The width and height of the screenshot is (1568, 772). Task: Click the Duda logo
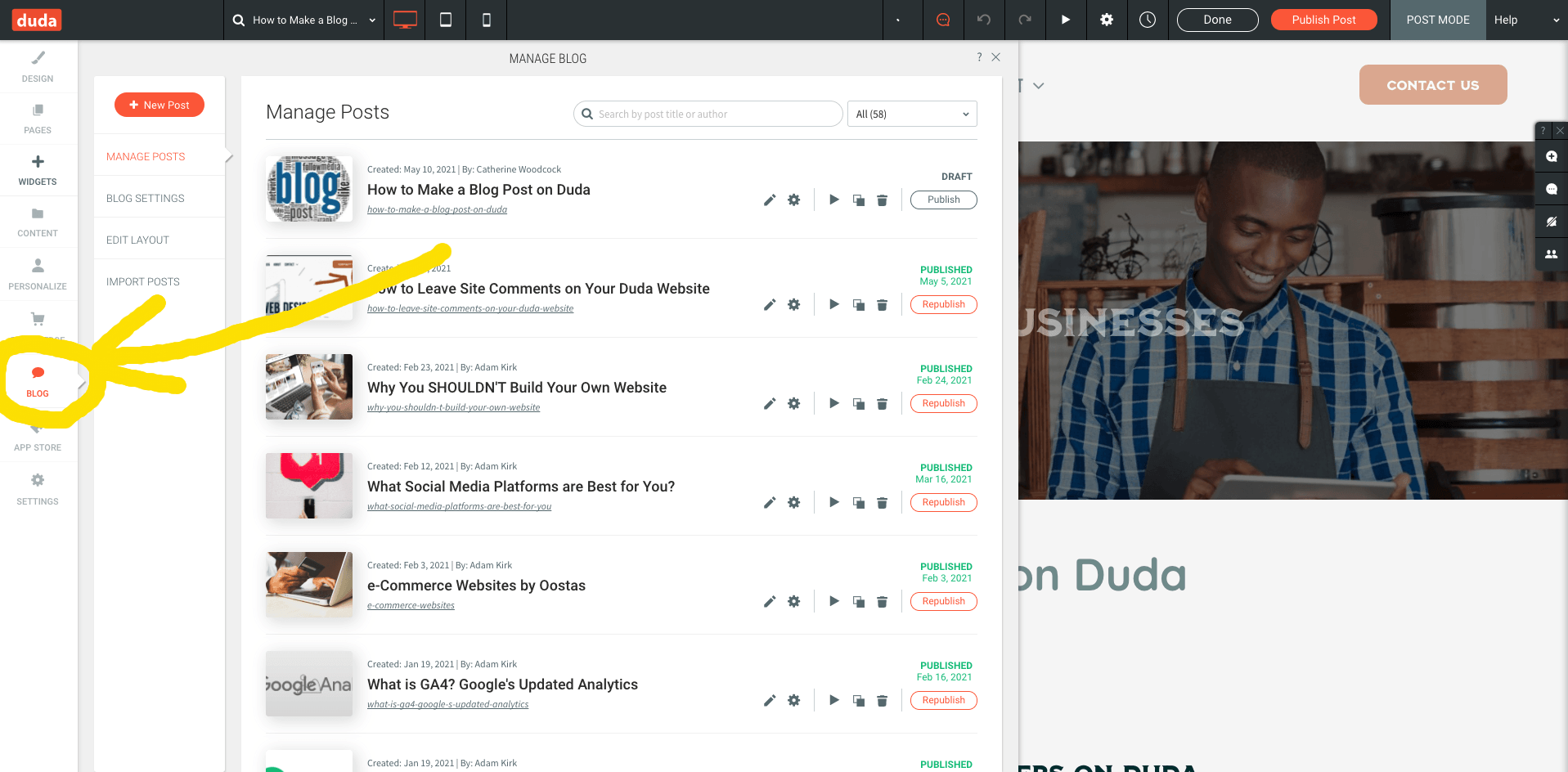click(37, 20)
